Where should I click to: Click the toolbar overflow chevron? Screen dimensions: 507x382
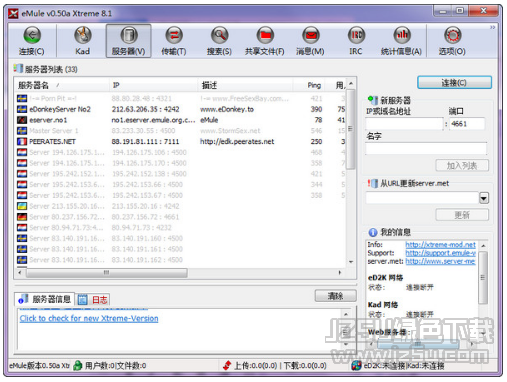tap(492, 27)
